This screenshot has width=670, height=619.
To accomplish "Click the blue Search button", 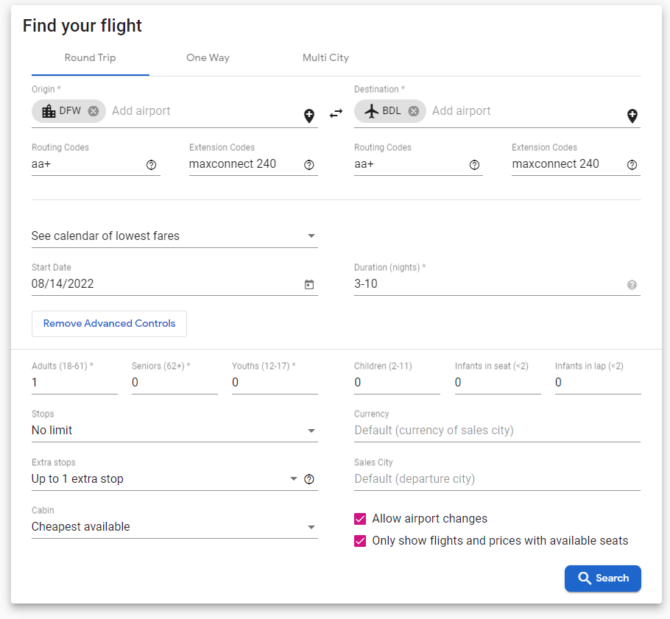I will 602,578.
